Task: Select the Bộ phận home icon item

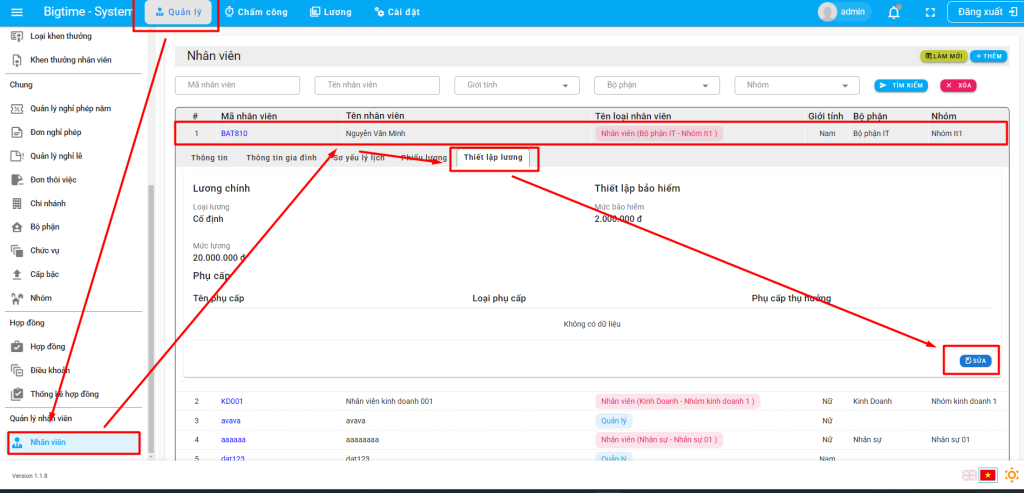Action: 17,227
